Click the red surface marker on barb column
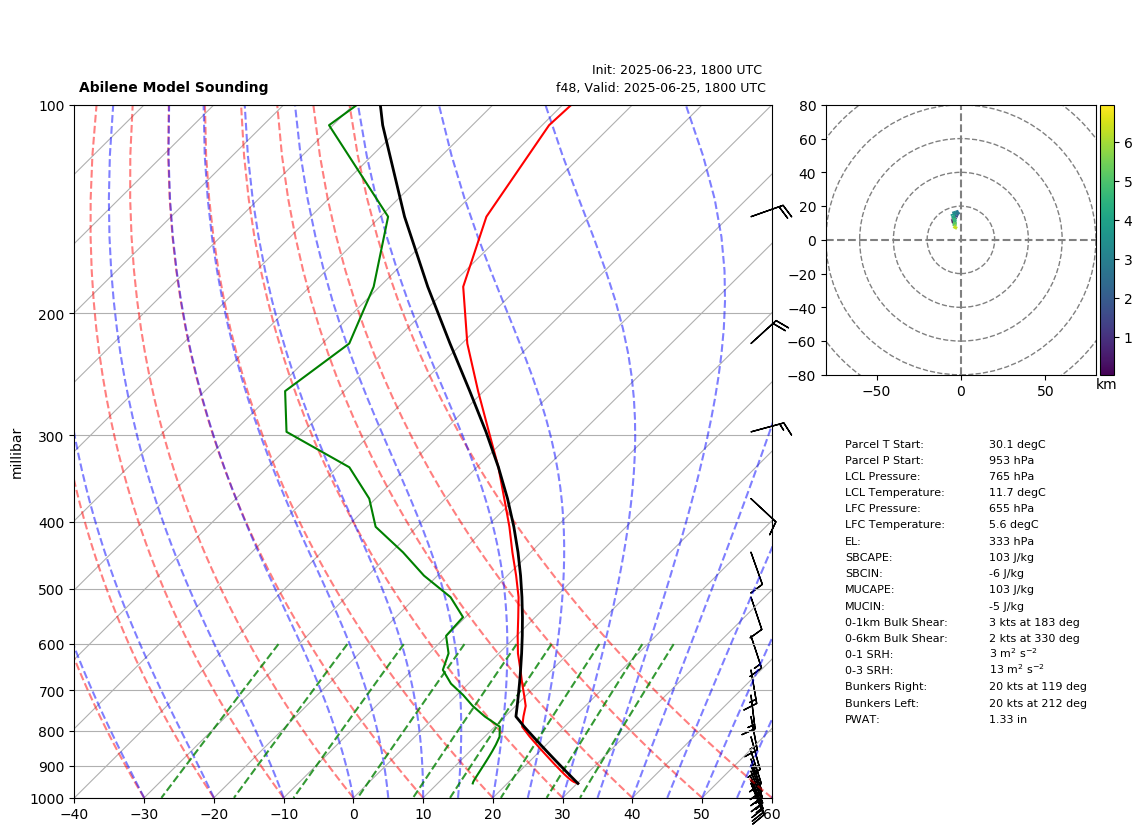 [757, 785]
